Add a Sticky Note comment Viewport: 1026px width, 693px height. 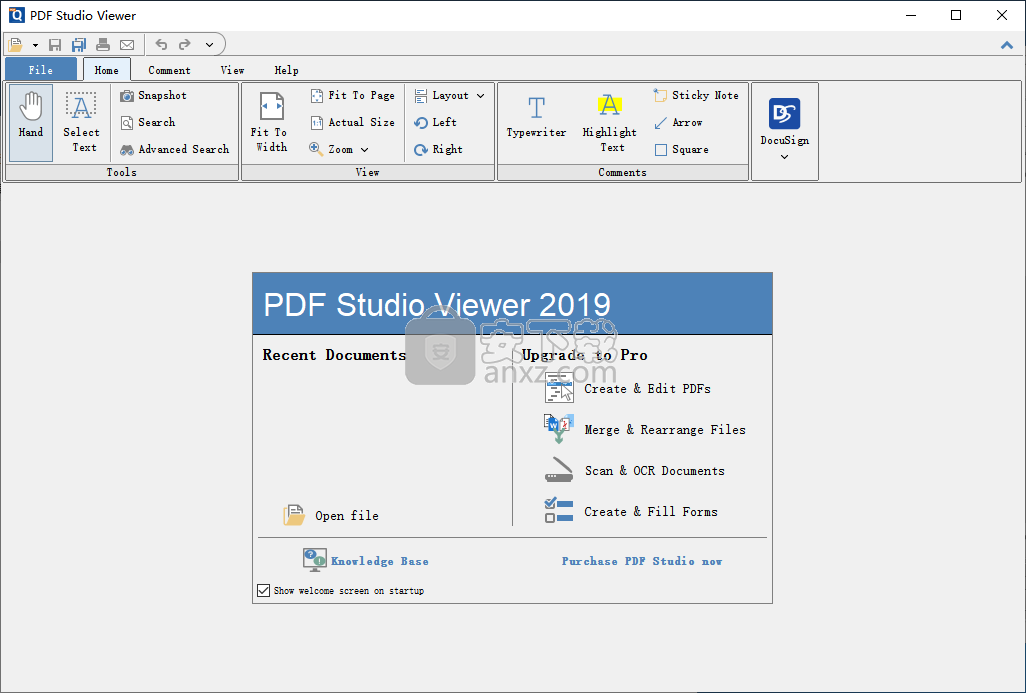tap(696, 96)
